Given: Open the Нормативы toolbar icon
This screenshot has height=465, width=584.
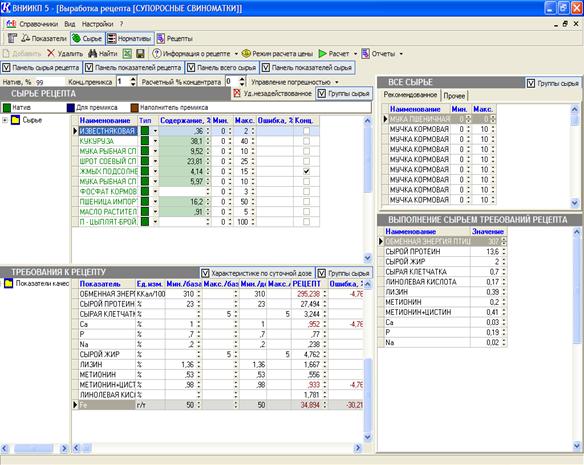Looking at the screenshot, I should click(111, 38).
